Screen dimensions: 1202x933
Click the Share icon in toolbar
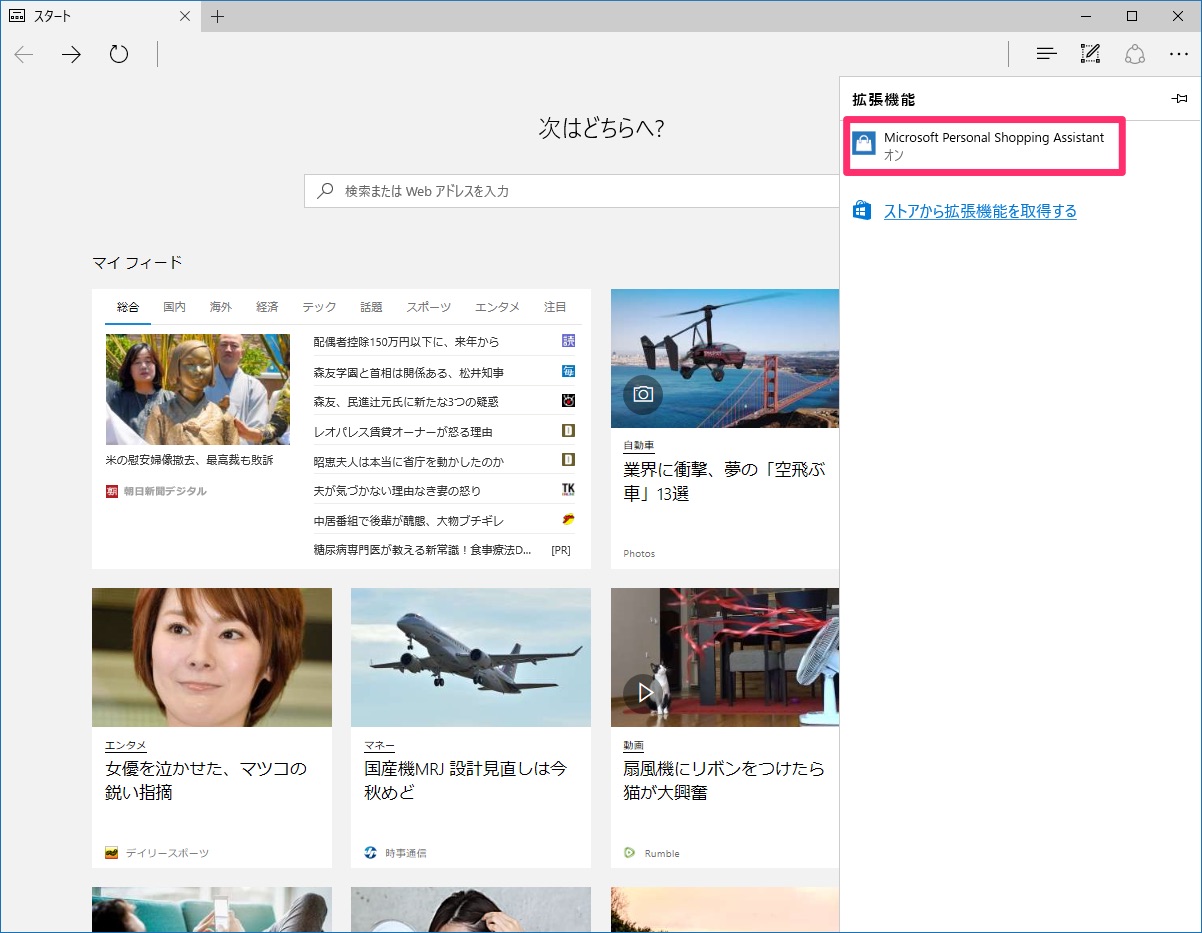click(x=1135, y=54)
